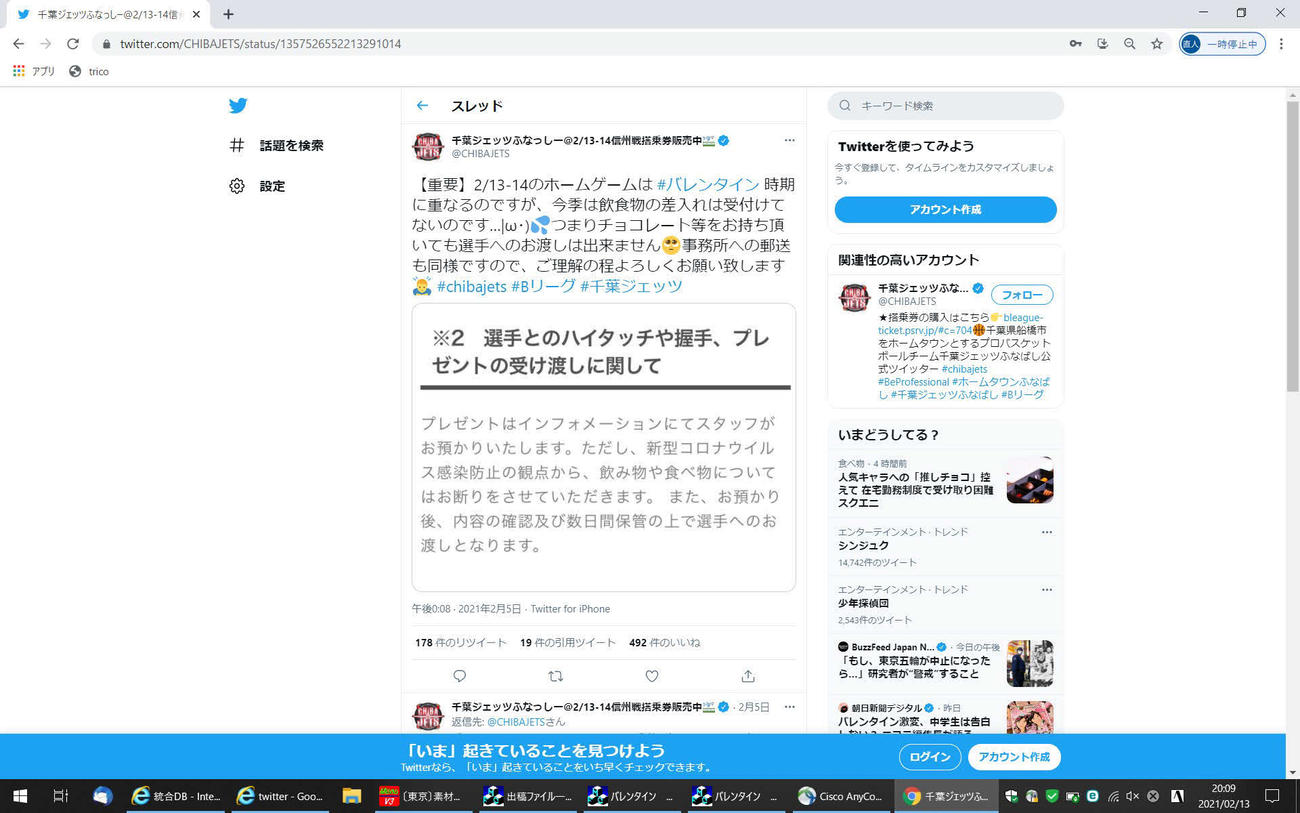The image size is (1300, 813).
Task: Open 19 件の引用ツイート list
Action: point(568,642)
